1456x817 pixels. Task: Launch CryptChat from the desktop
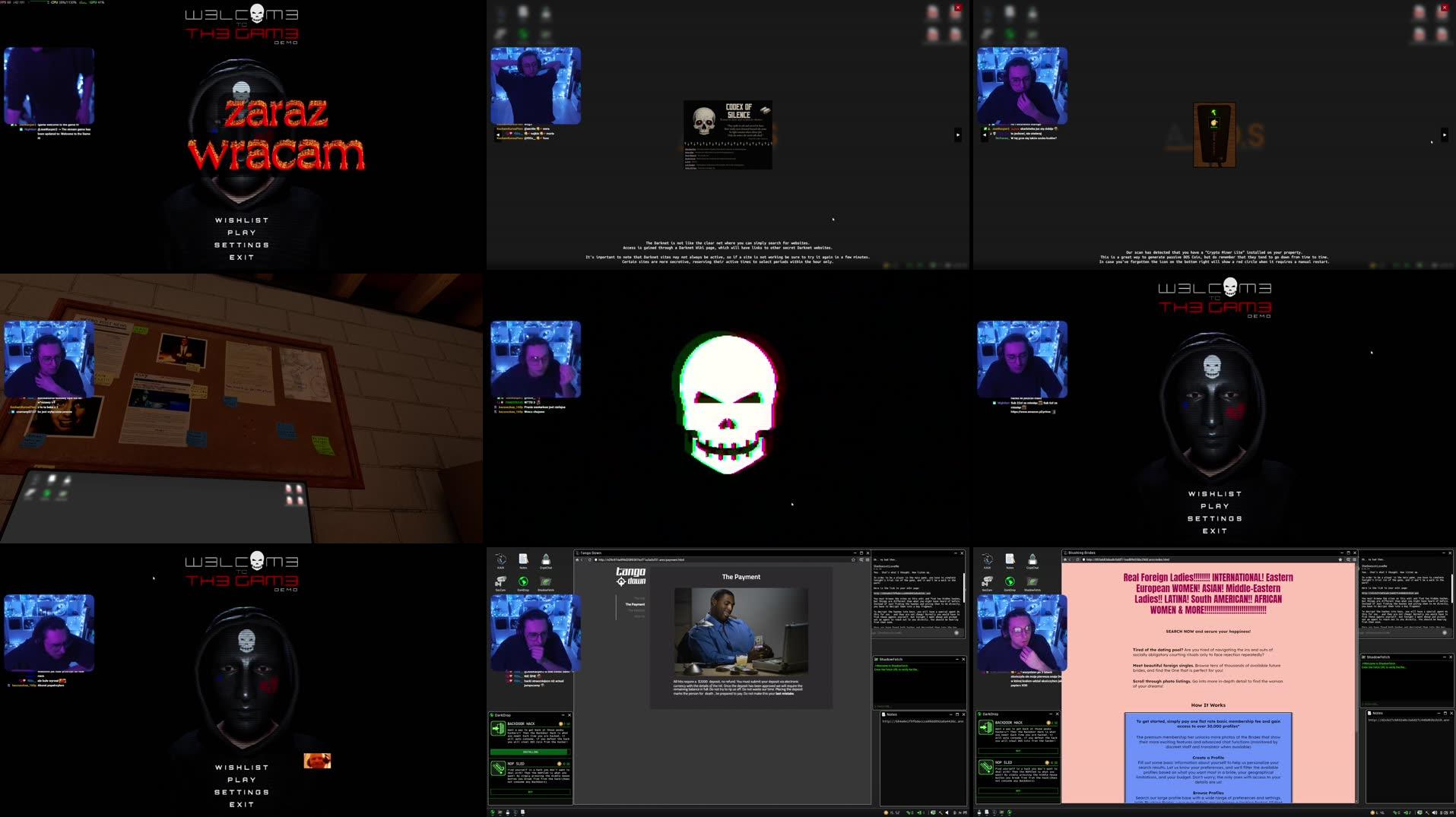(546, 559)
